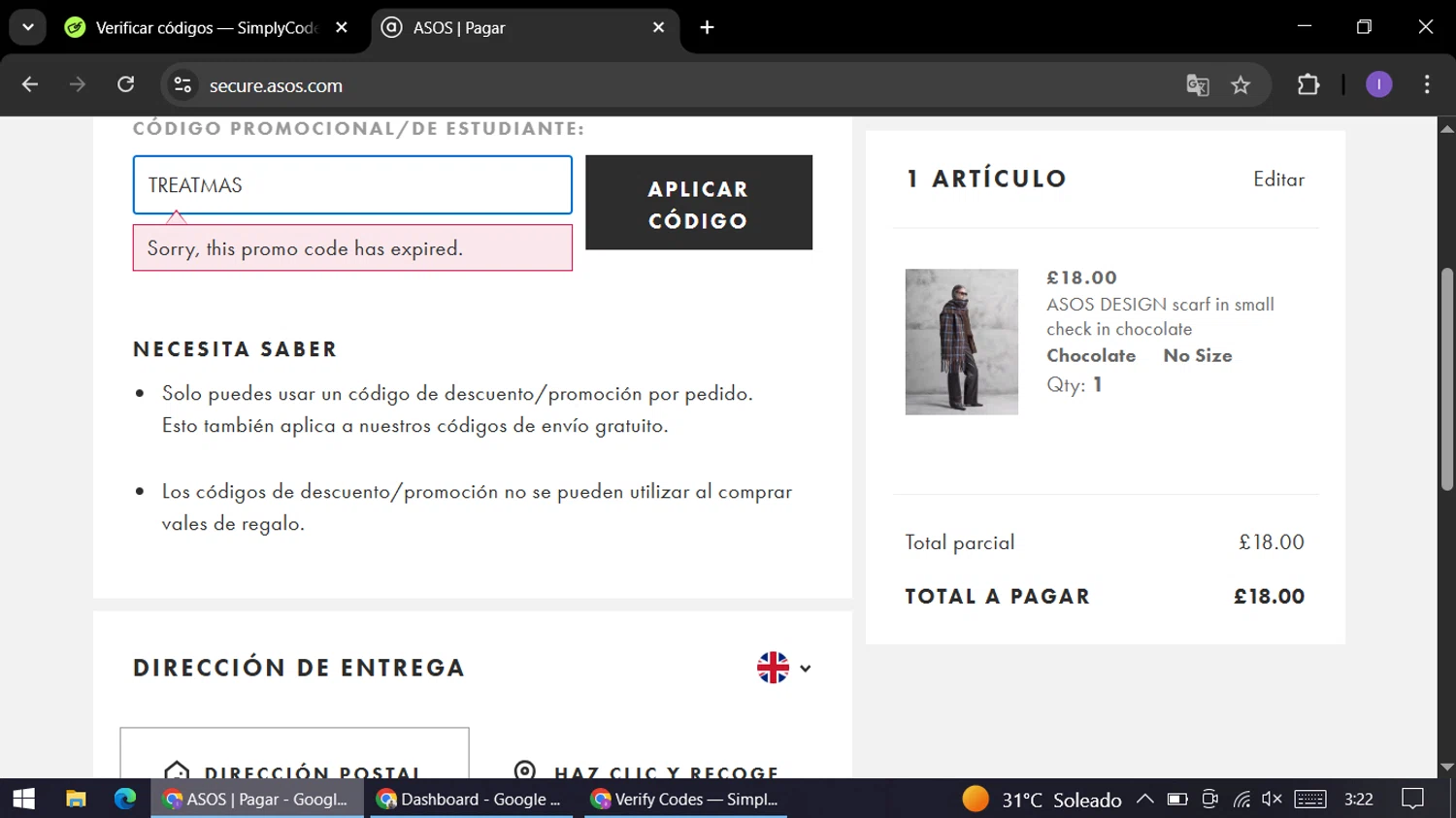Close the ASOS | Pagar tab
1456x818 pixels.
point(658,27)
